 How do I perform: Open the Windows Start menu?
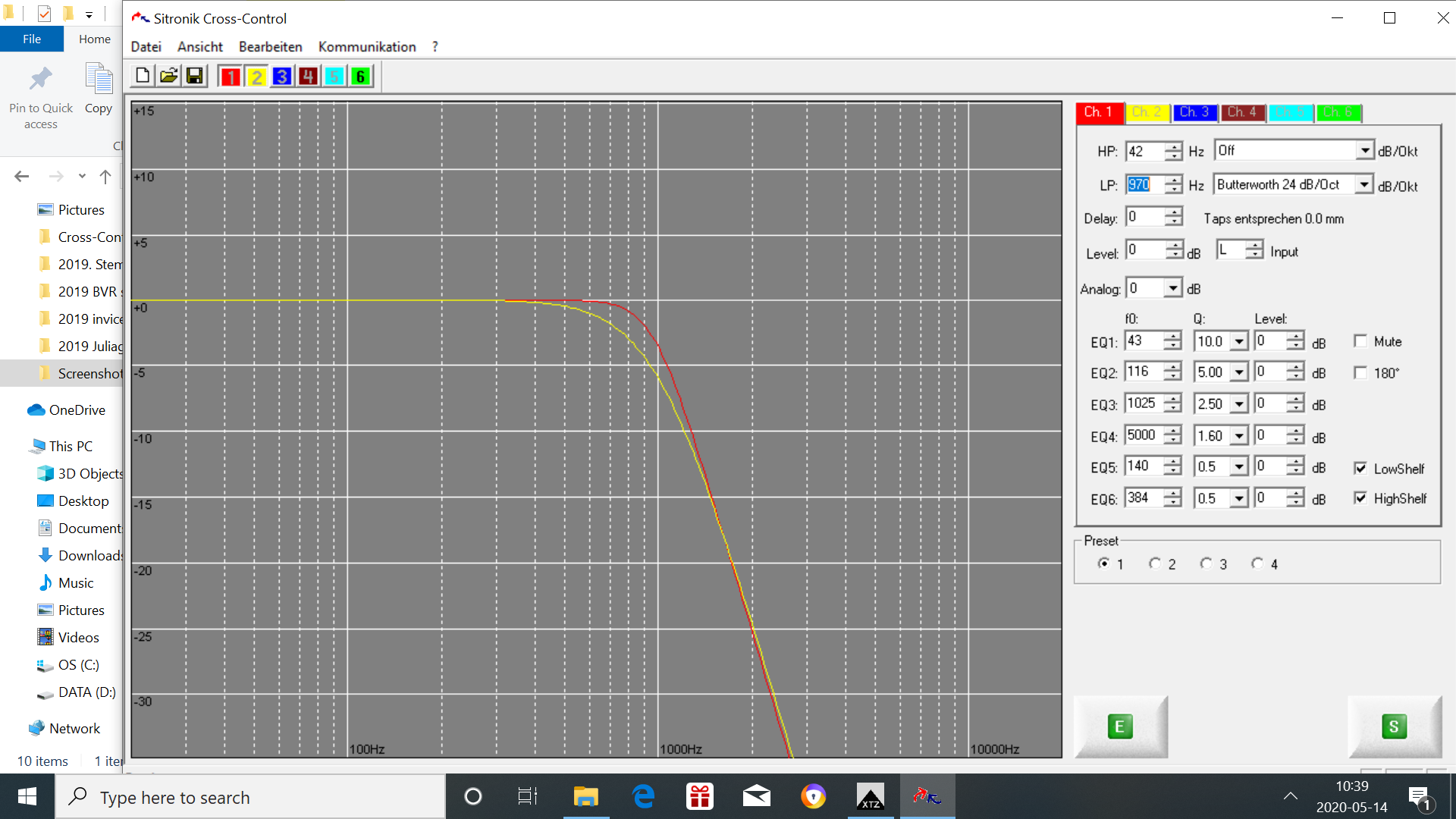[x=27, y=797]
